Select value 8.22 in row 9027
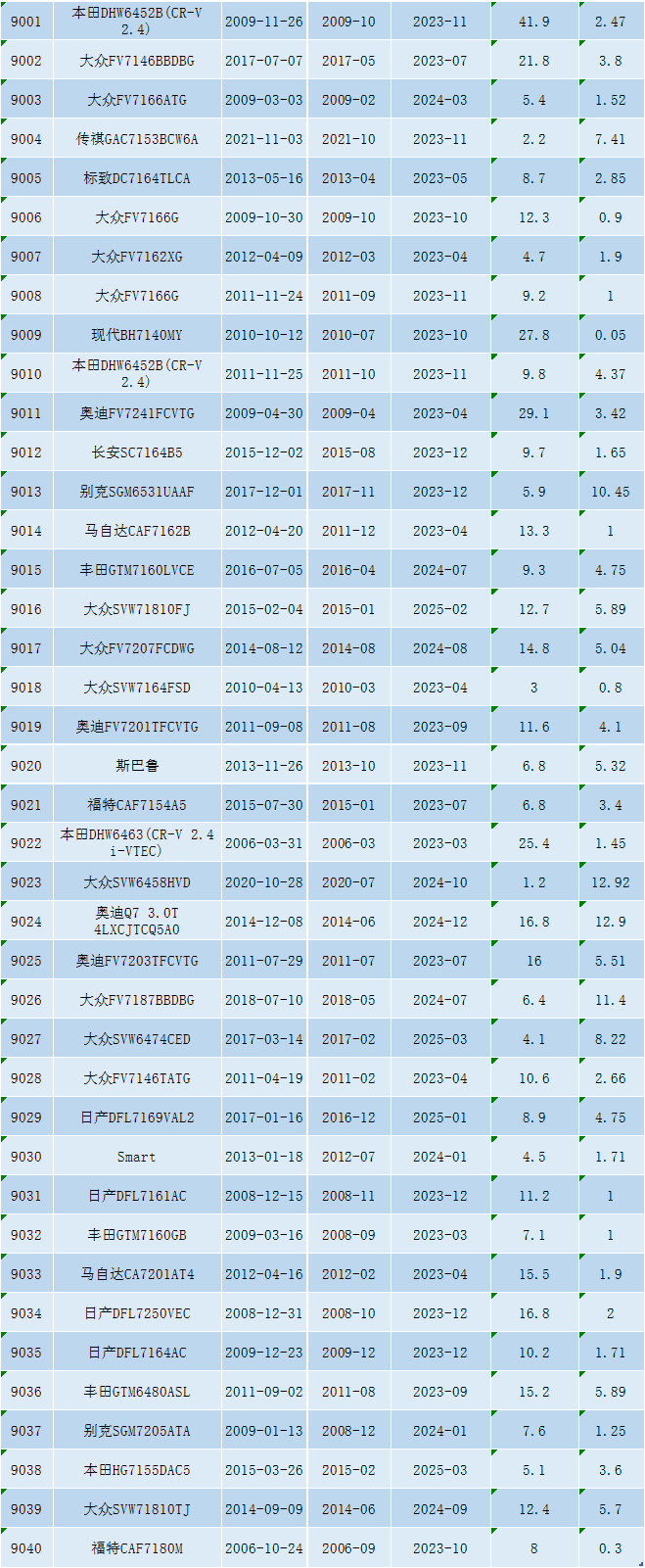645x1568 pixels. click(x=611, y=1039)
